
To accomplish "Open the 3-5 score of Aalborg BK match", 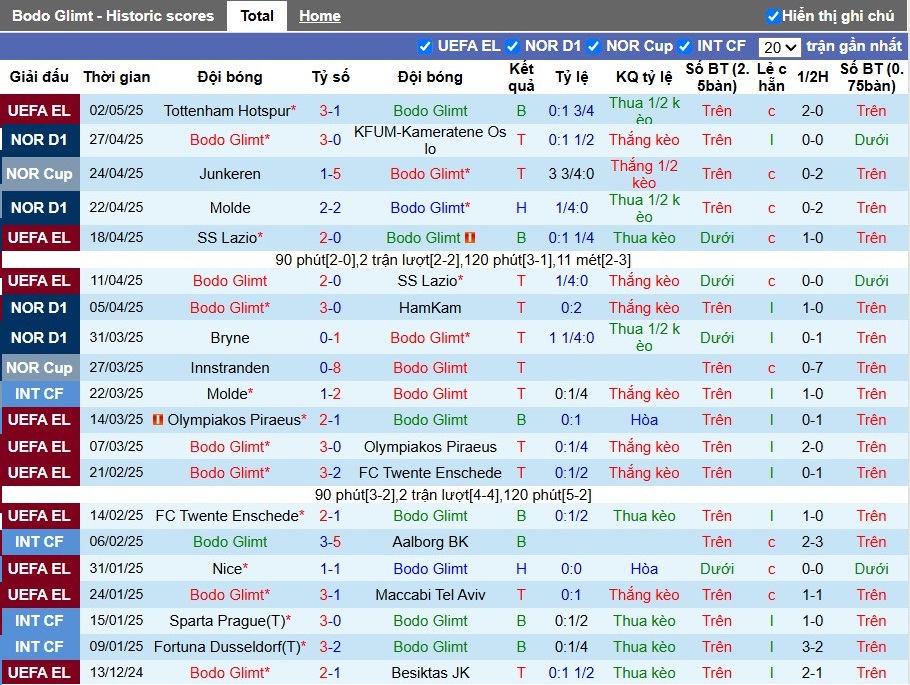I will [330, 542].
